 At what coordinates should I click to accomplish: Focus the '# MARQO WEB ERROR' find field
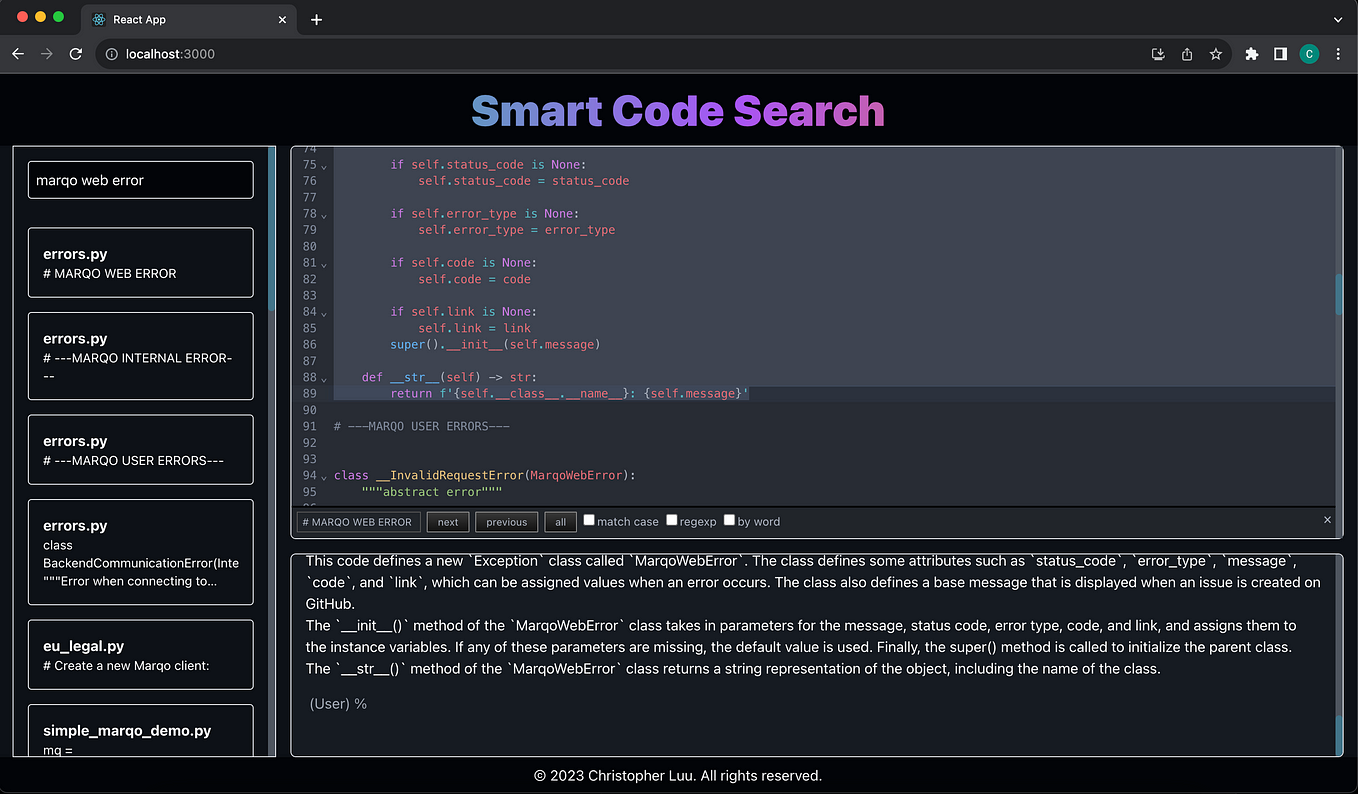pos(359,522)
